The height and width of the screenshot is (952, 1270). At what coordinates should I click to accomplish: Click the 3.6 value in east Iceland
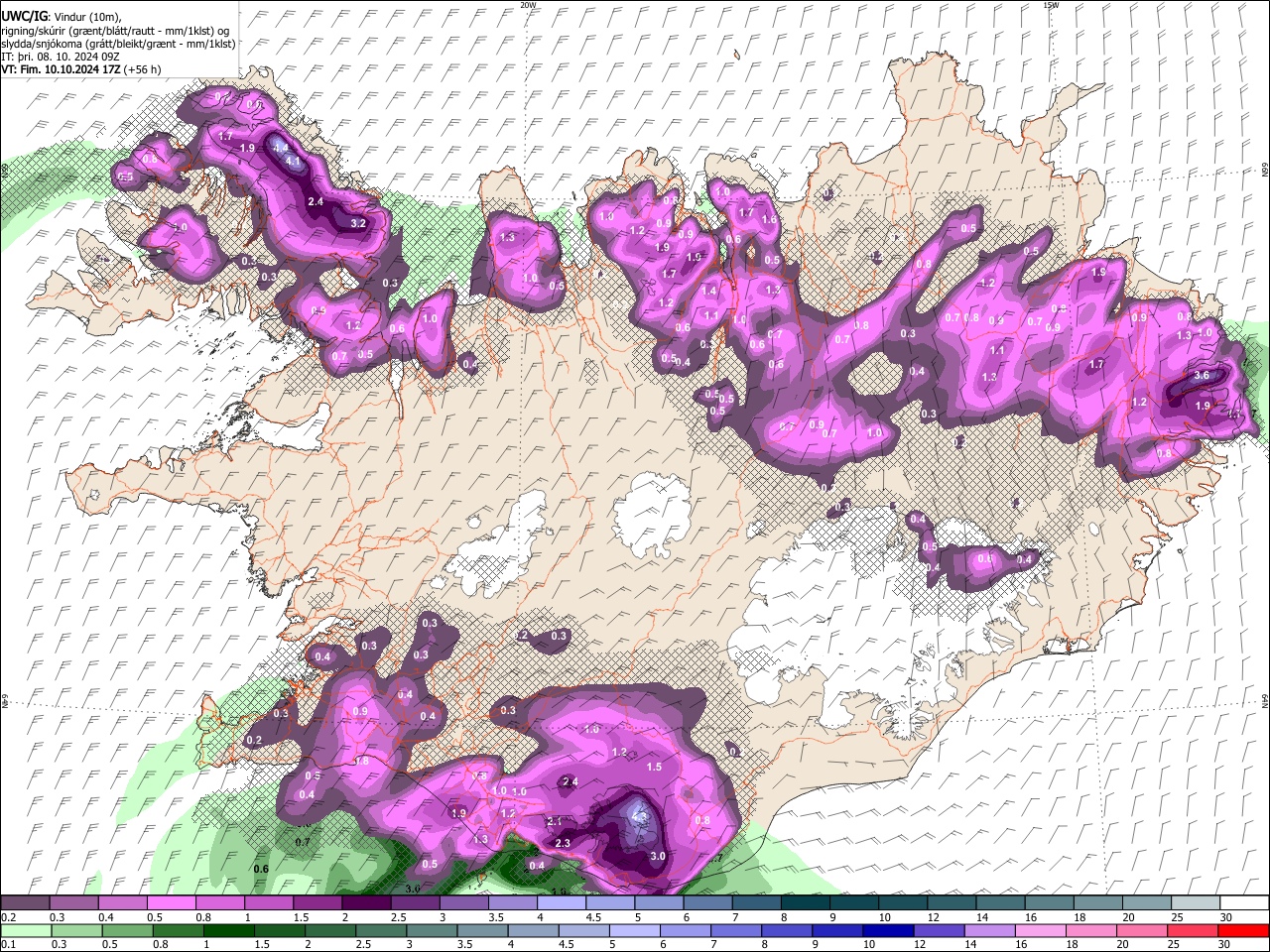coord(1202,376)
